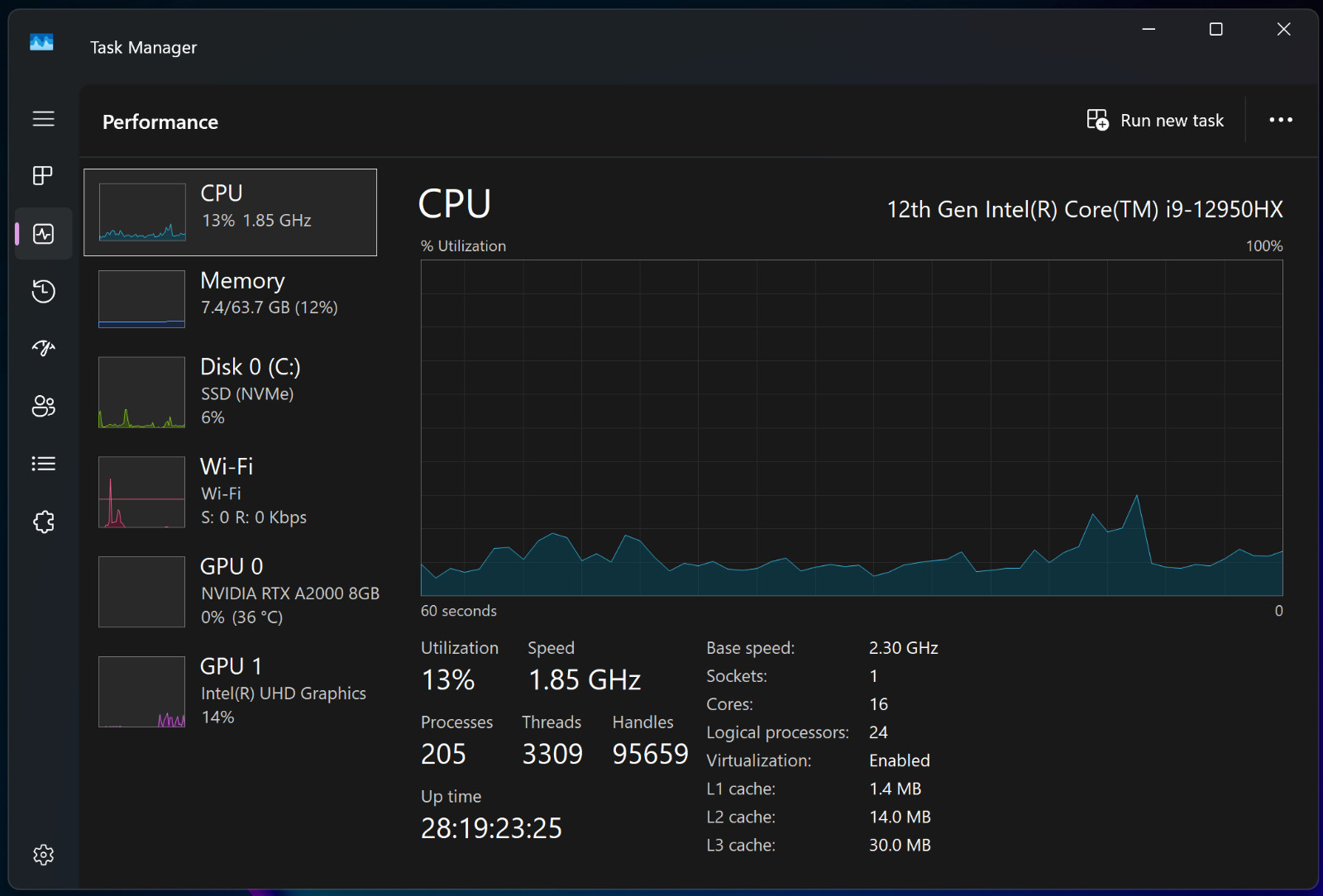Select the Wi-Fi performance item
1323x896 pixels.
pos(230,492)
